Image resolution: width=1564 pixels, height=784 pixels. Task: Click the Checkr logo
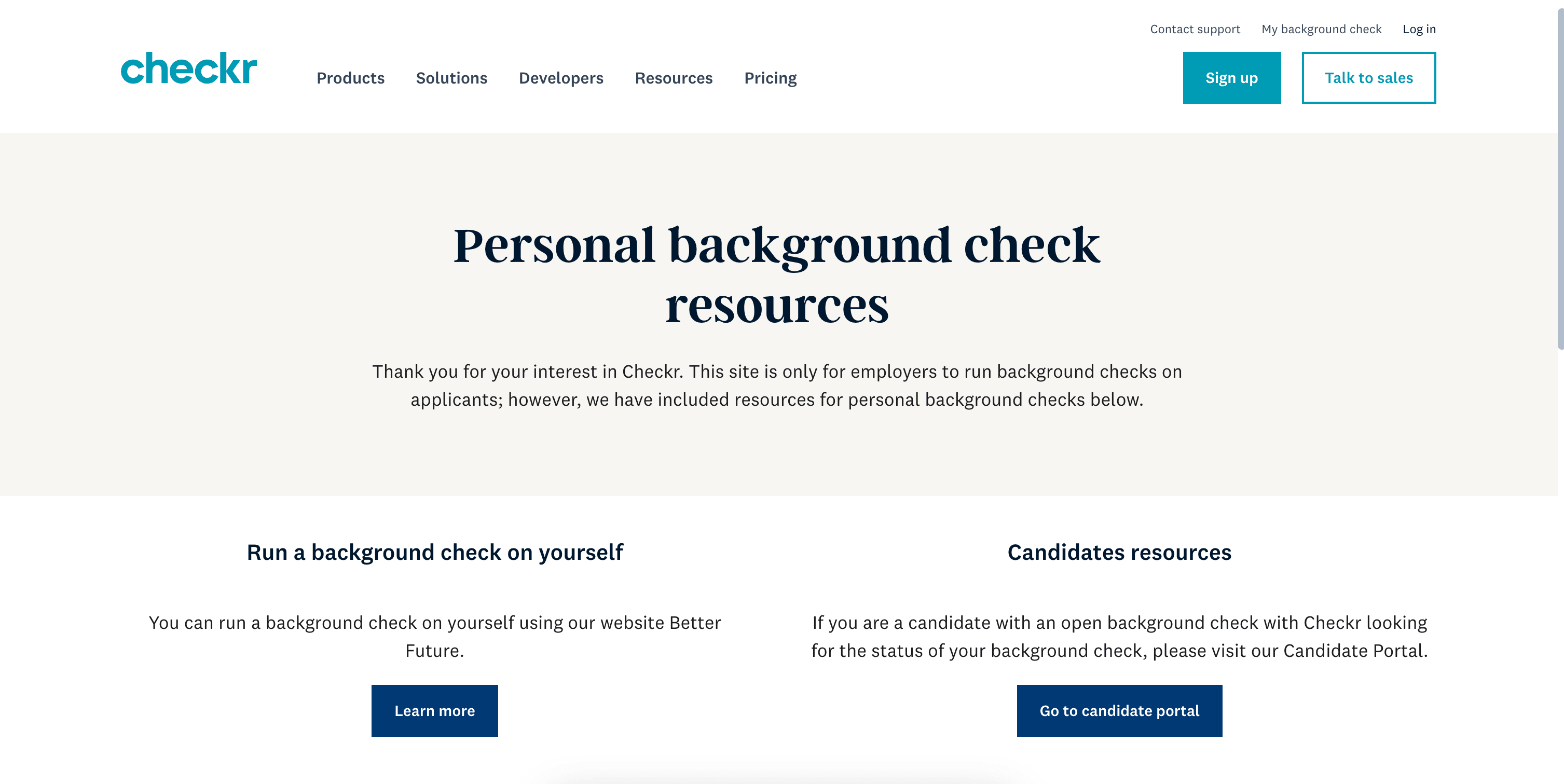point(189,68)
